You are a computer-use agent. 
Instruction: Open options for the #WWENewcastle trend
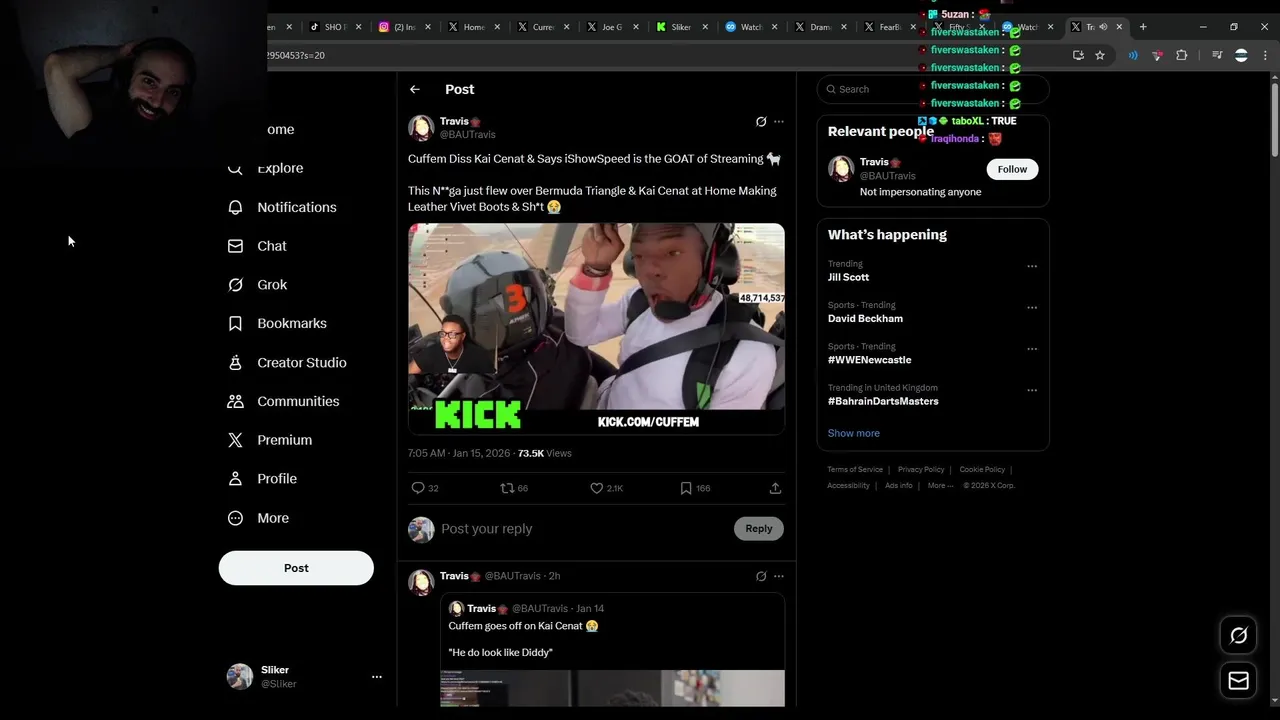click(x=1032, y=349)
